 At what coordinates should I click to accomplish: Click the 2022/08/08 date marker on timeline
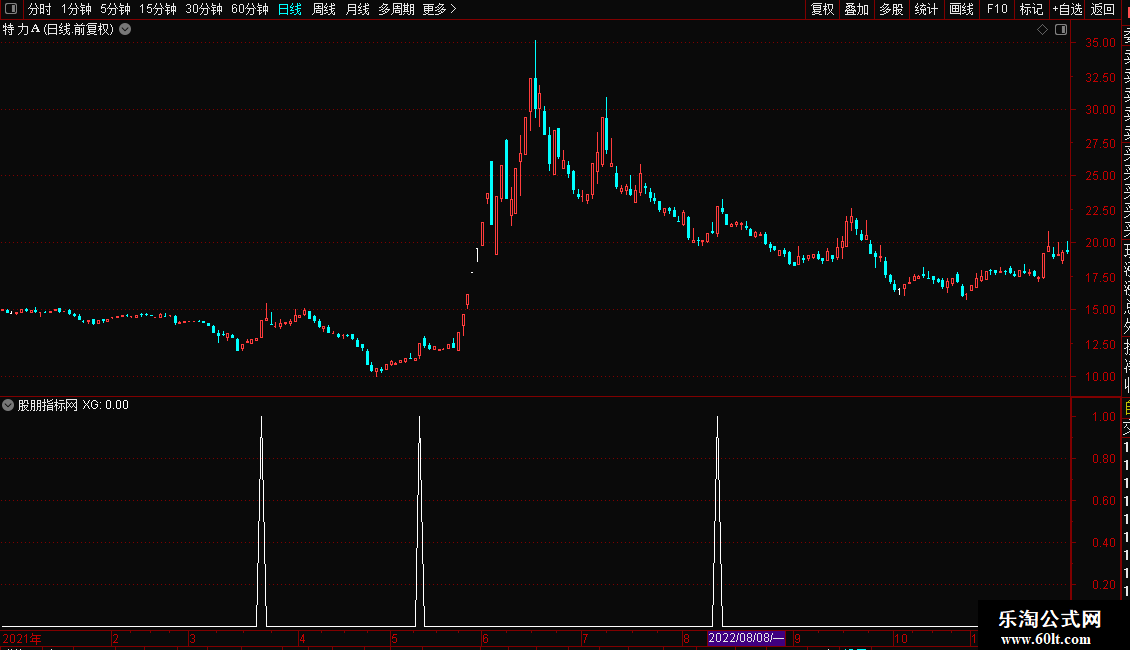coord(746,638)
